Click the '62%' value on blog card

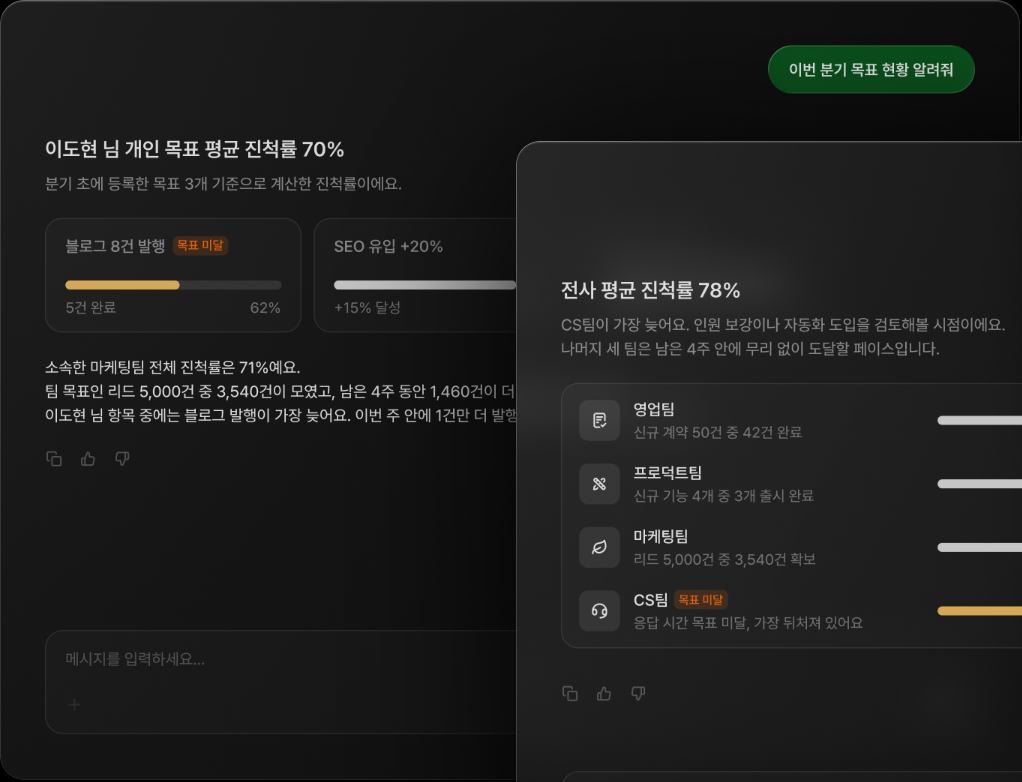tap(265, 308)
